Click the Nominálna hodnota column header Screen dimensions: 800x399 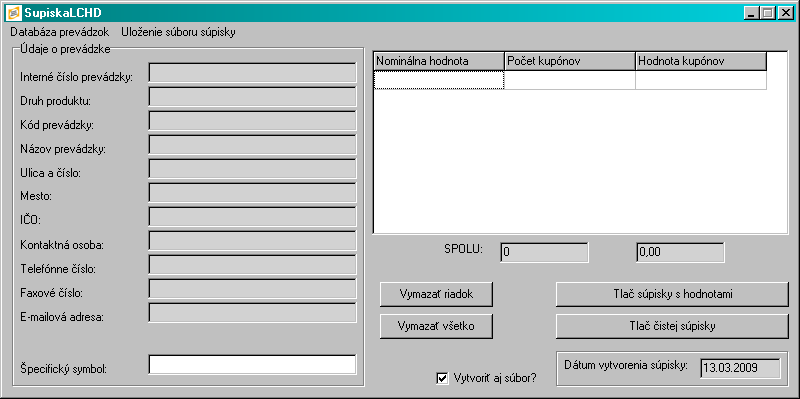tap(439, 61)
